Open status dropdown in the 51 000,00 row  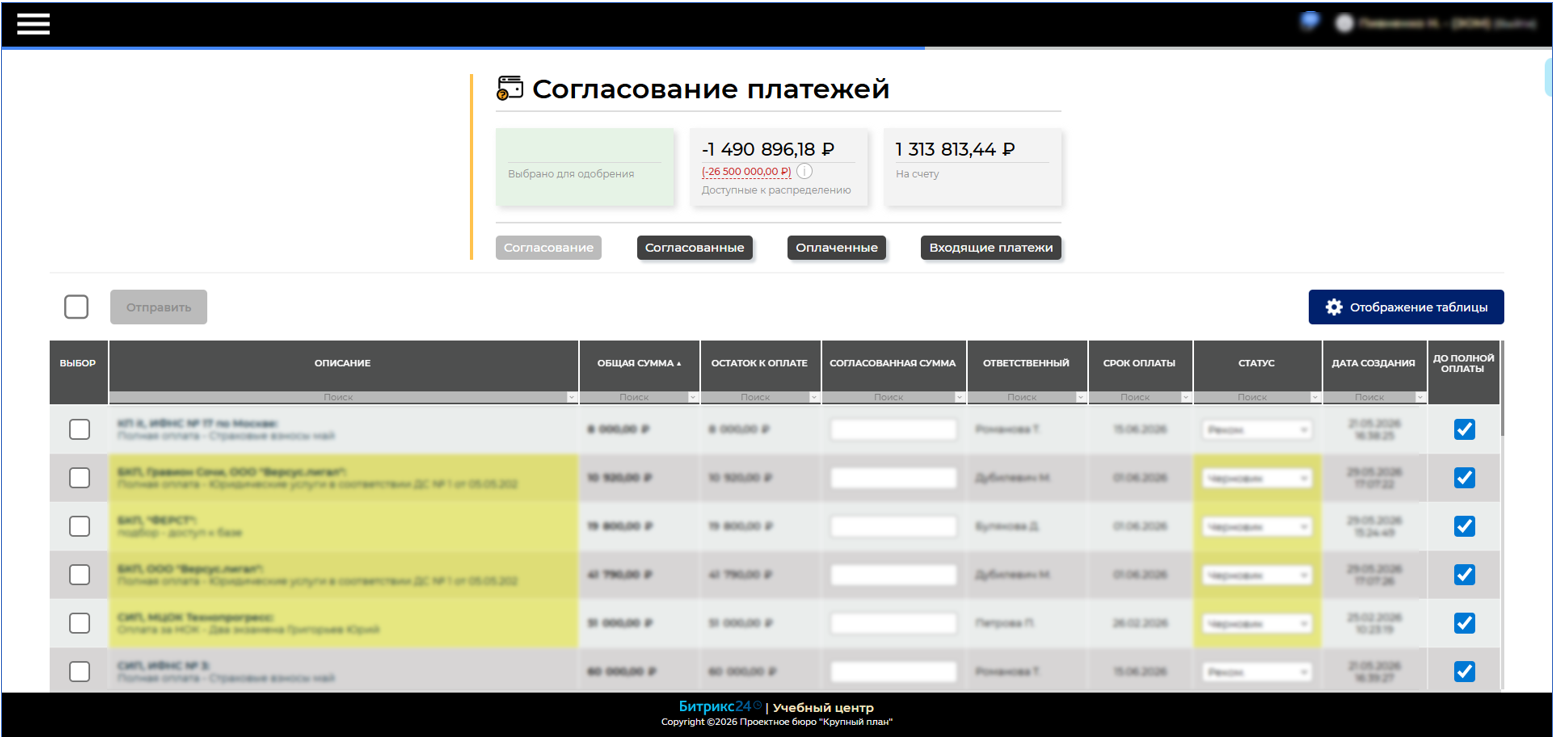point(1257,623)
